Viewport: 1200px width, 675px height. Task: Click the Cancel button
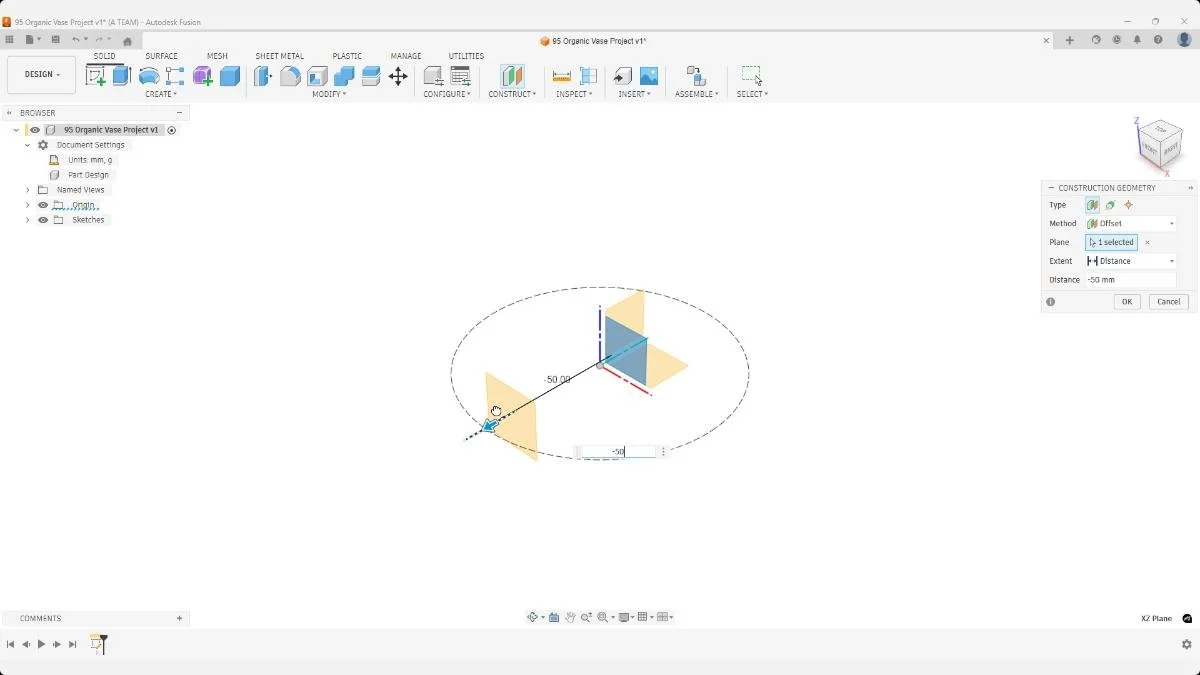1168,302
